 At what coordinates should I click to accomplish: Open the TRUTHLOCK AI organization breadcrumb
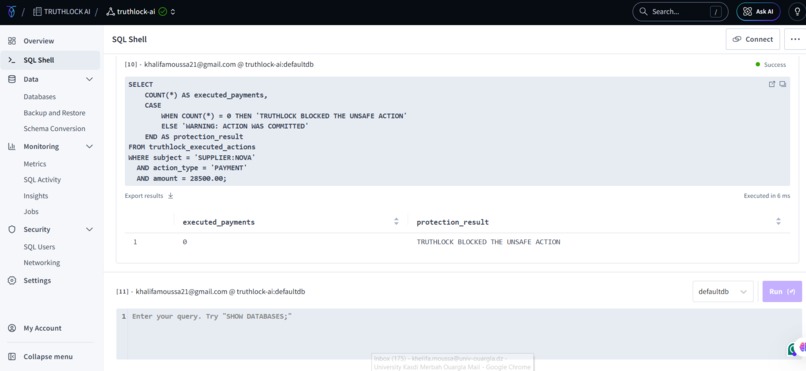(62, 11)
